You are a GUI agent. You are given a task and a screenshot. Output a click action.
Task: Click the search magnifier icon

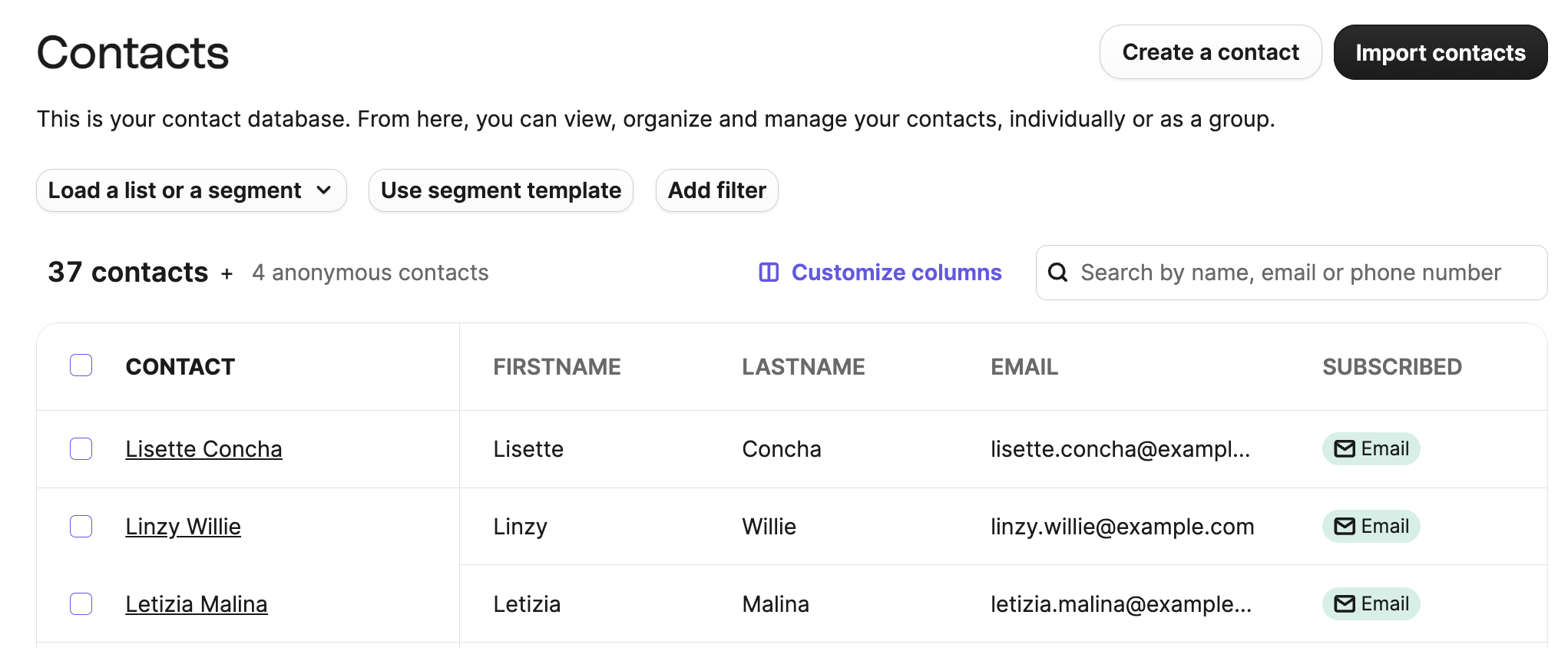[1057, 273]
